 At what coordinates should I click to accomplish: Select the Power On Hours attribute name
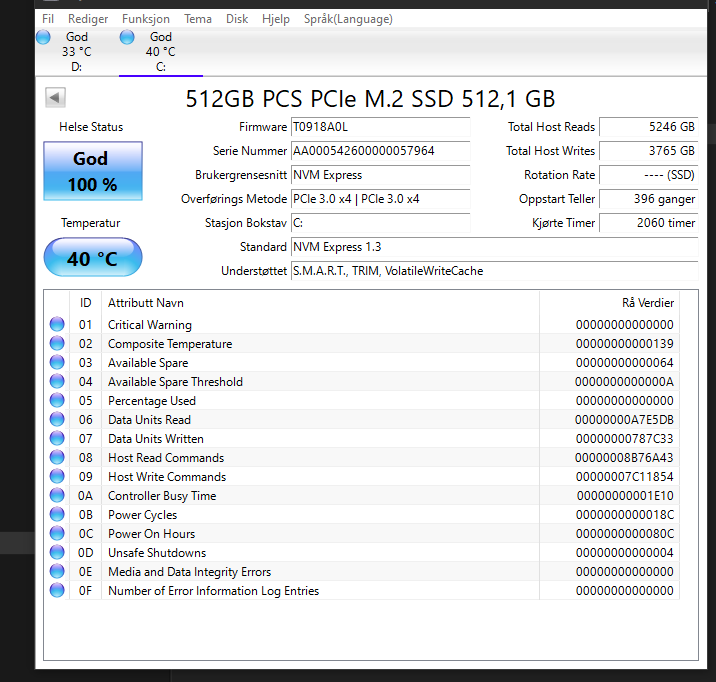click(151, 534)
